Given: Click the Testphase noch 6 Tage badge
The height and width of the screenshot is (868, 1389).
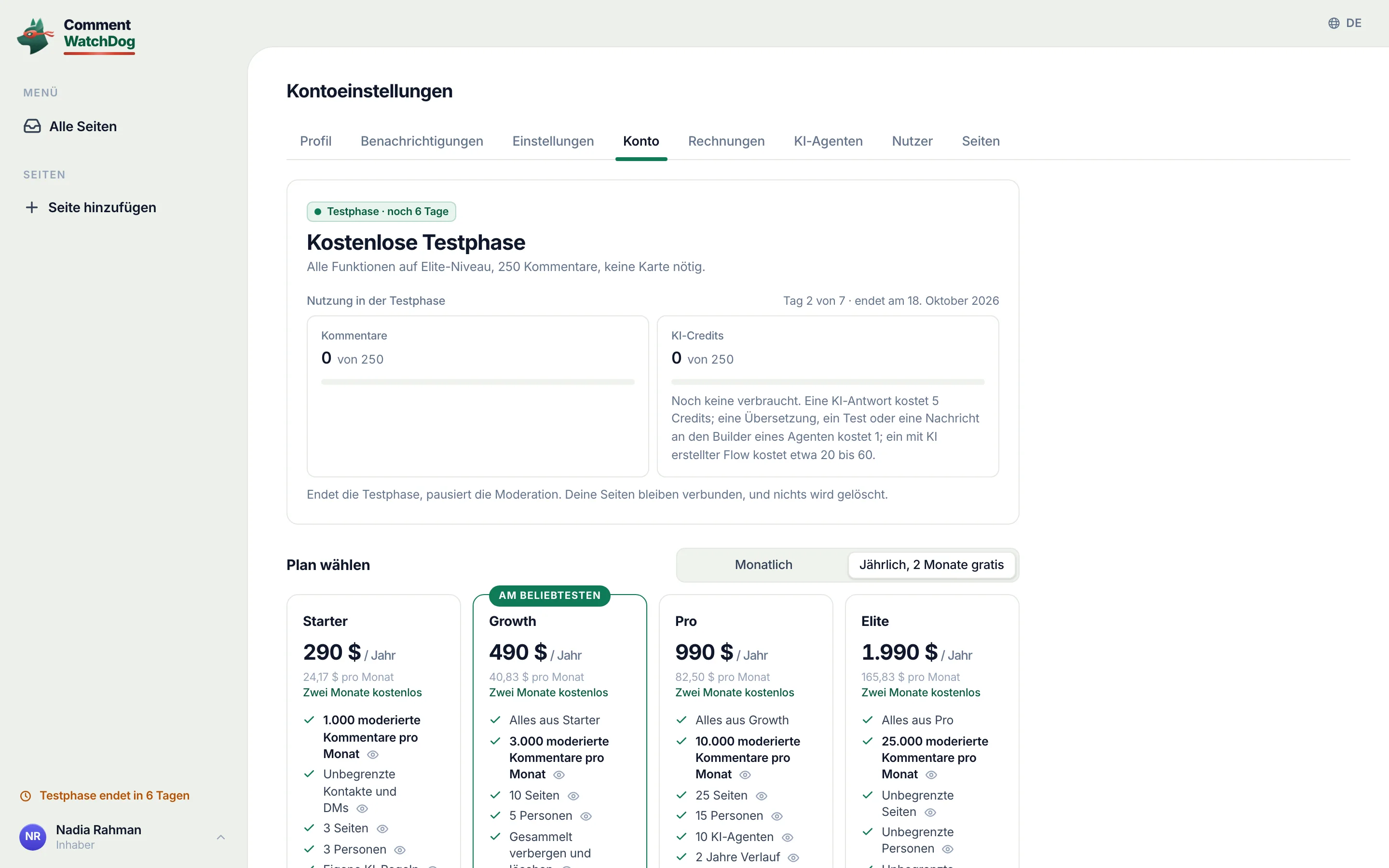Looking at the screenshot, I should click(381, 211).
